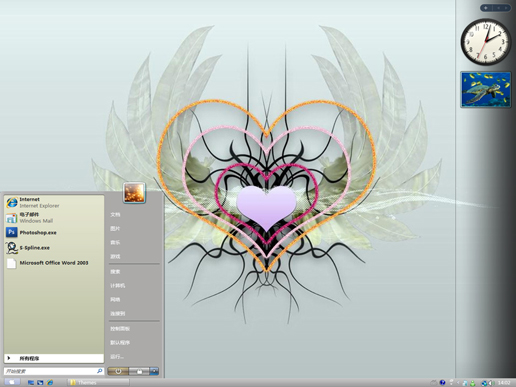Click the volume speaker tray icon
The height and width of the screenshot is (387, 516).
pos(491,383)
